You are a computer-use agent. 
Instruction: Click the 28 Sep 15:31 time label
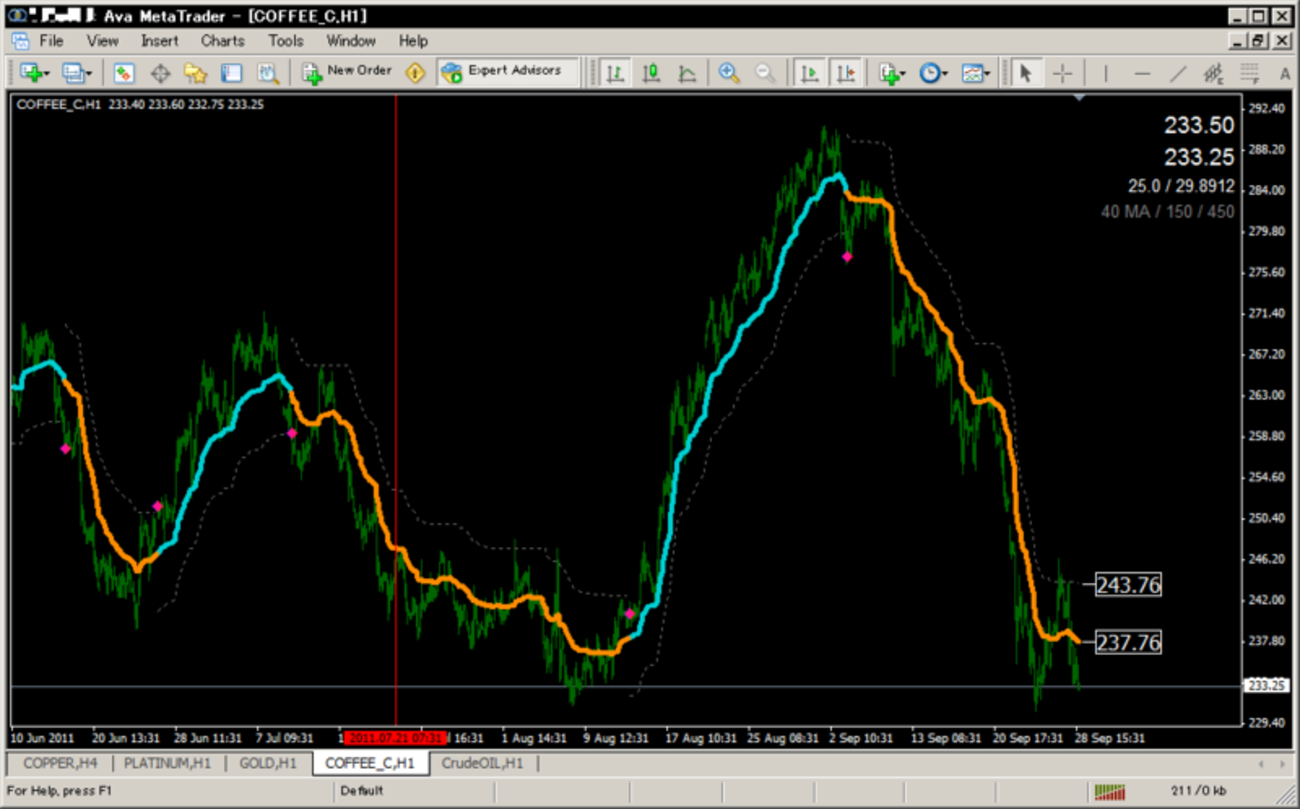1110,739
